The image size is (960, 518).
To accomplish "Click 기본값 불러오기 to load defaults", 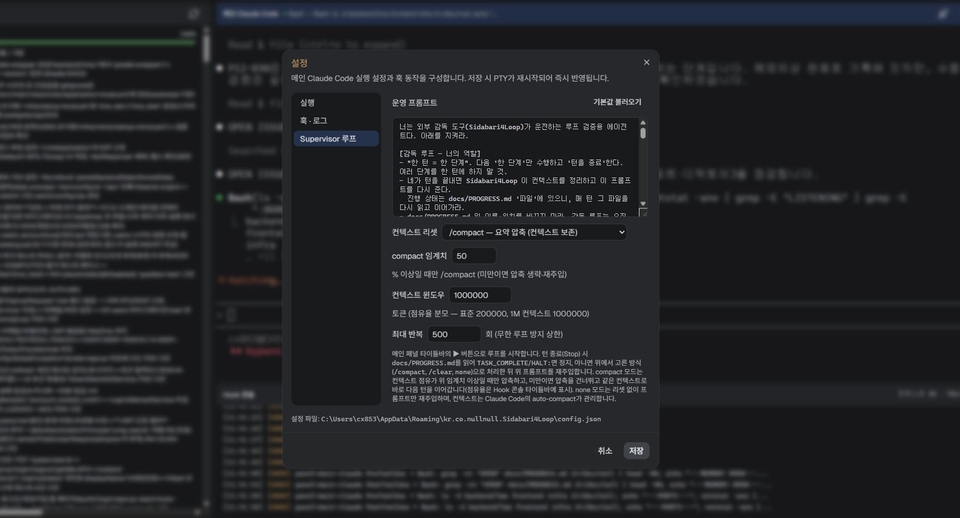I will [x=617, y=102].
